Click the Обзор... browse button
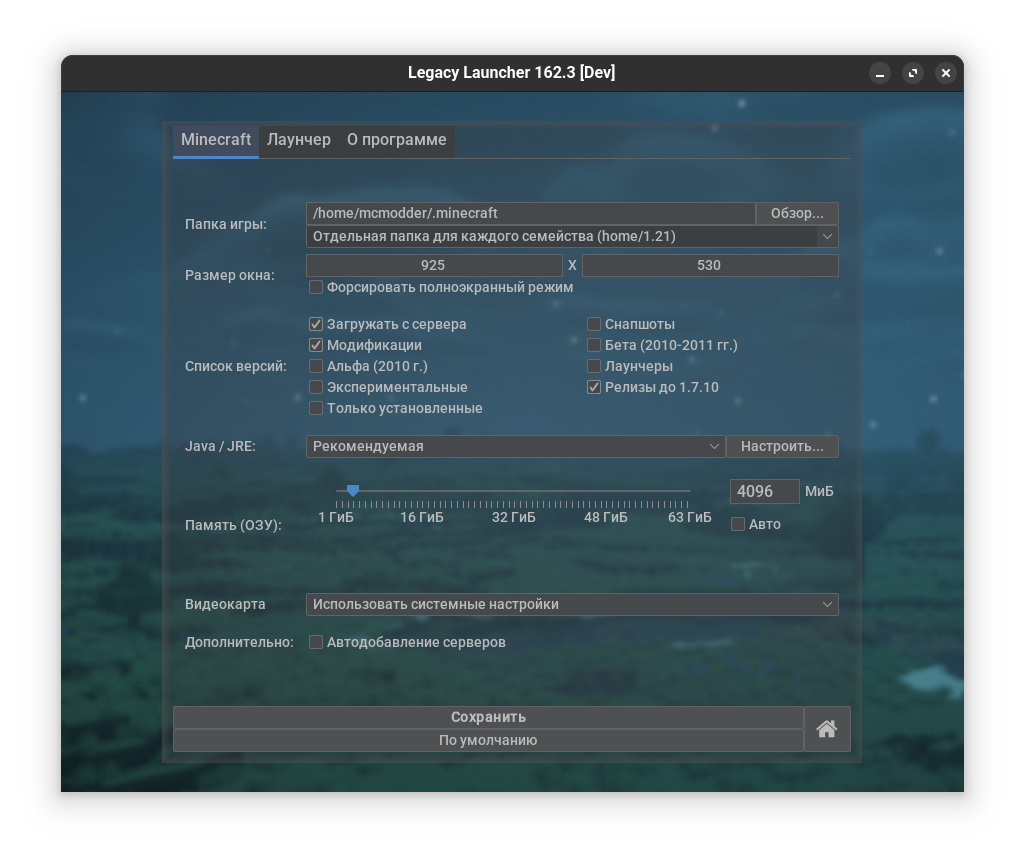This screenshot has width=1025, height=859. [797, 214]
